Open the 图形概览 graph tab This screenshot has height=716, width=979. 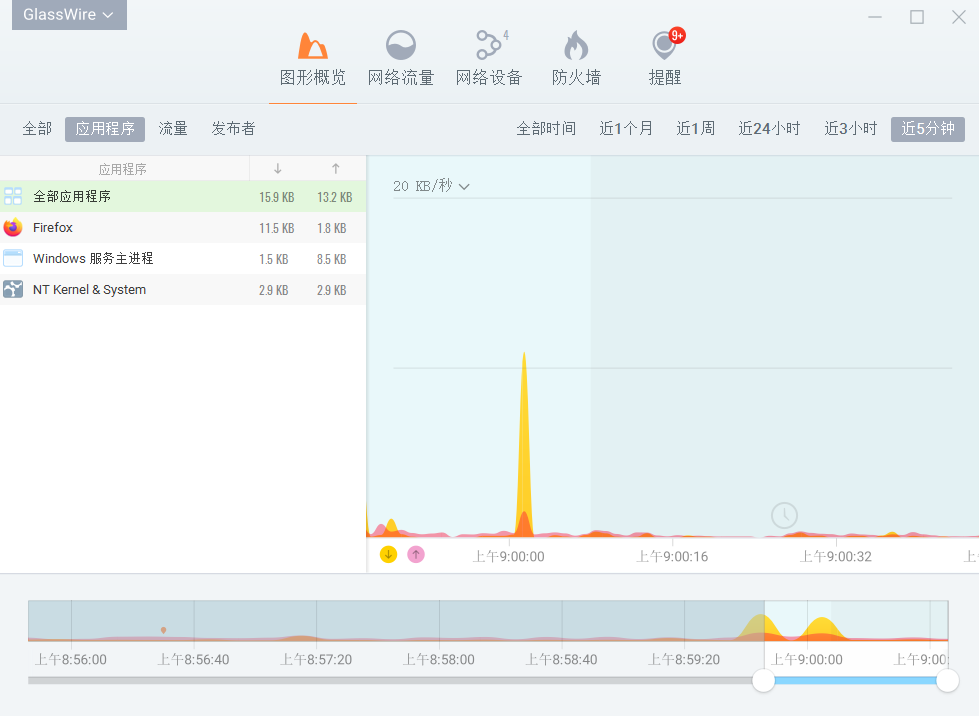(x=313, y=61)
